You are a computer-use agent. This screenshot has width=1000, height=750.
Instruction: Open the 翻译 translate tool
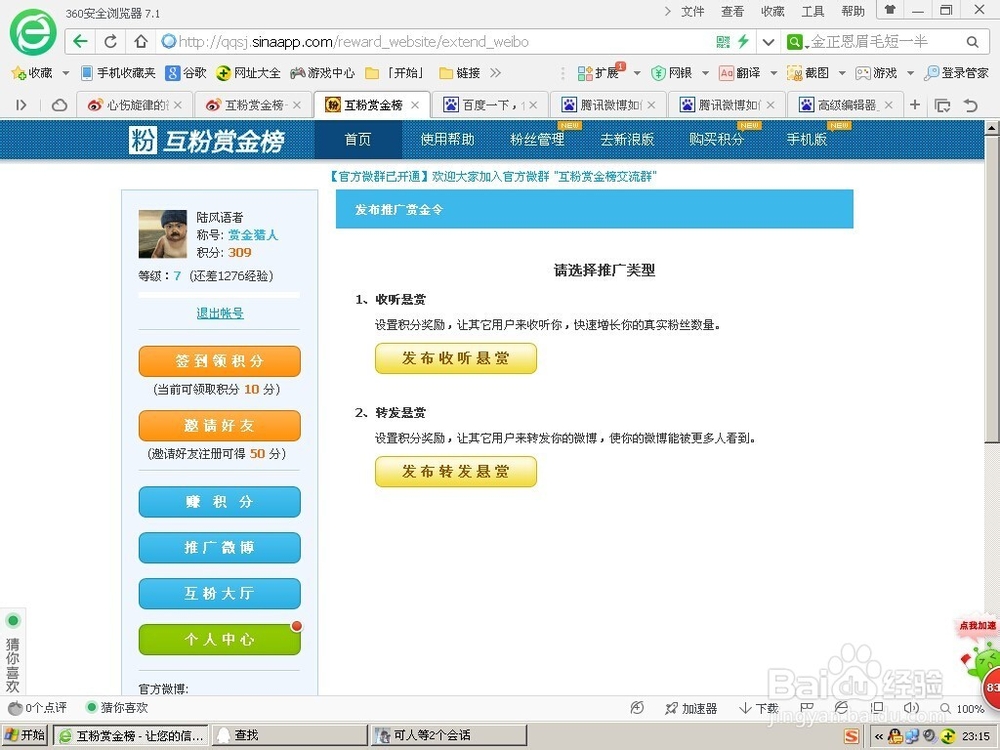tap(740, 73)
